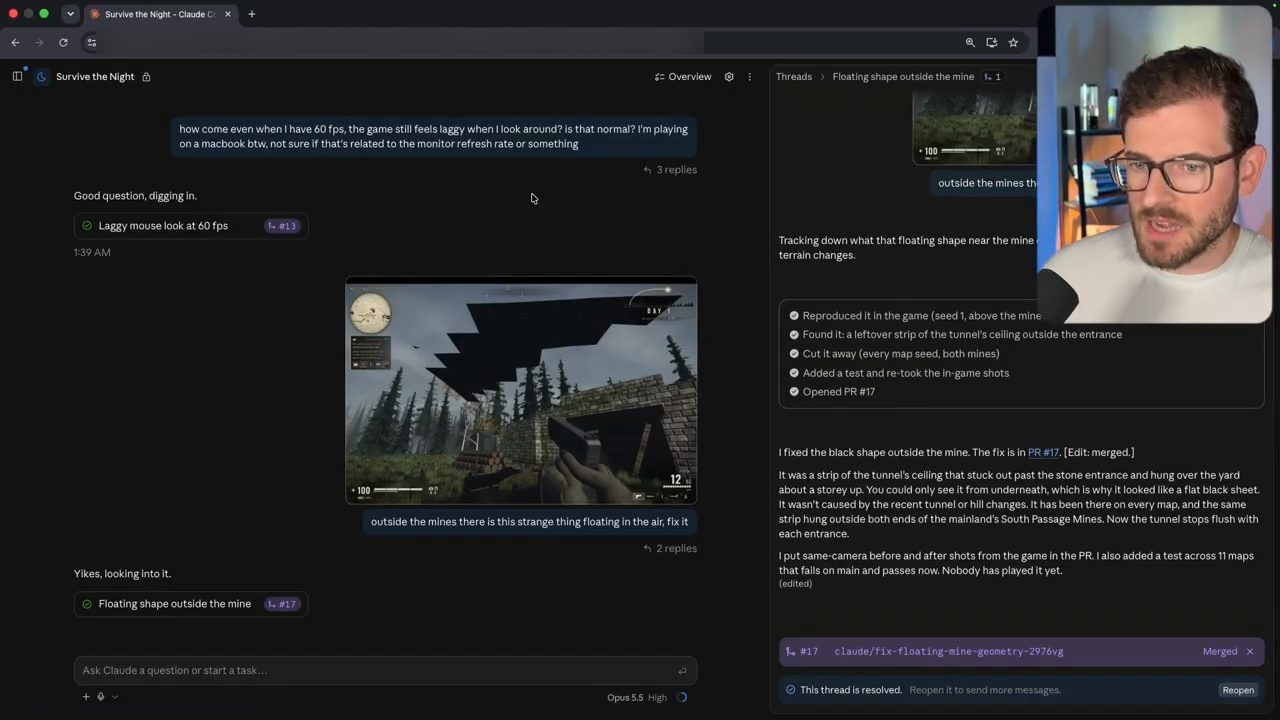Viewport: 1280px width, 720px height.
Task: Go to Threads in the breadcrumb
Action: click(794, 77)
